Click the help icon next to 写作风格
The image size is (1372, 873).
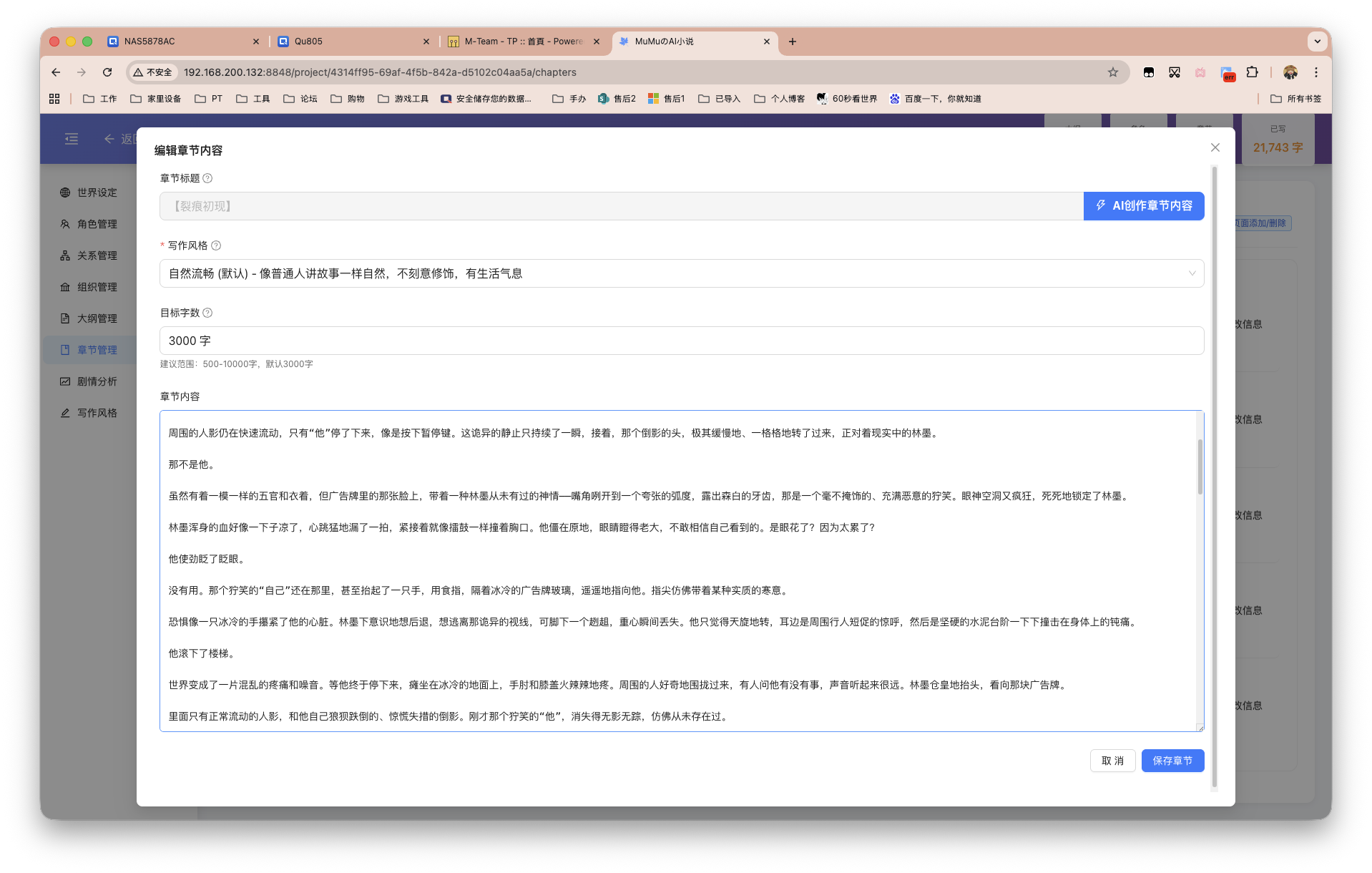216,245
